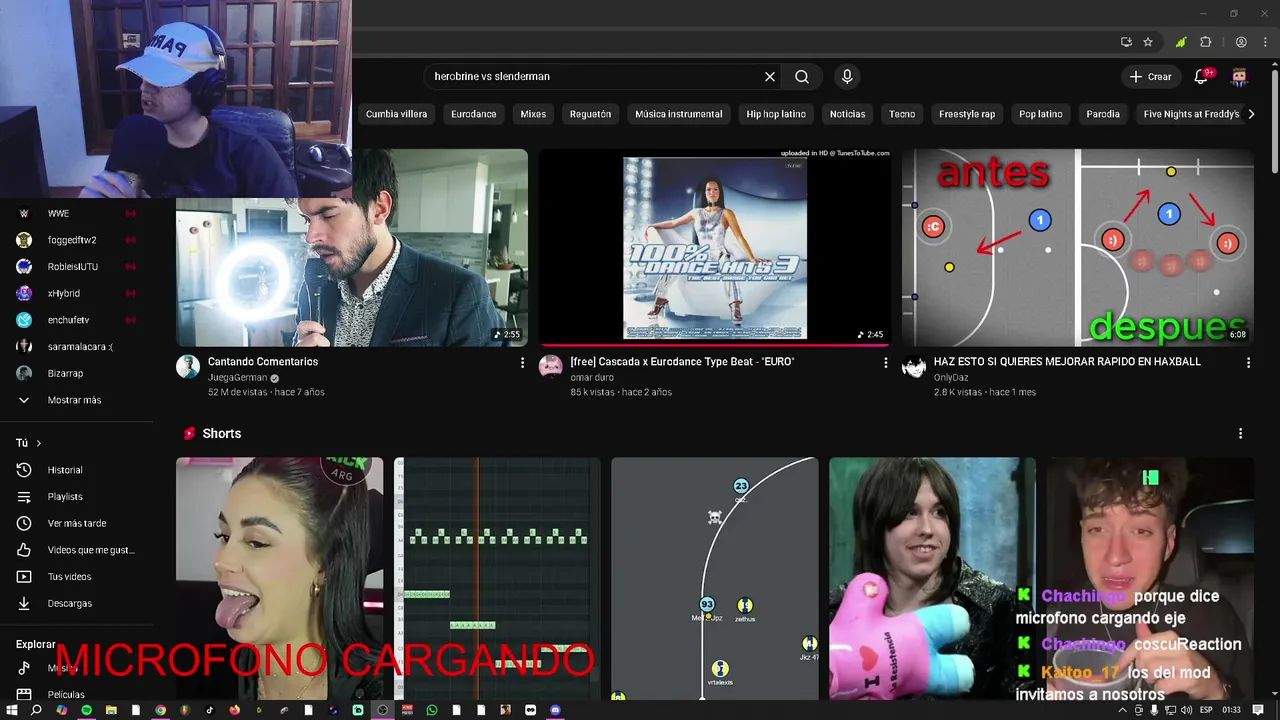Open the OnlyDaz channel avatar

[914, 366]
